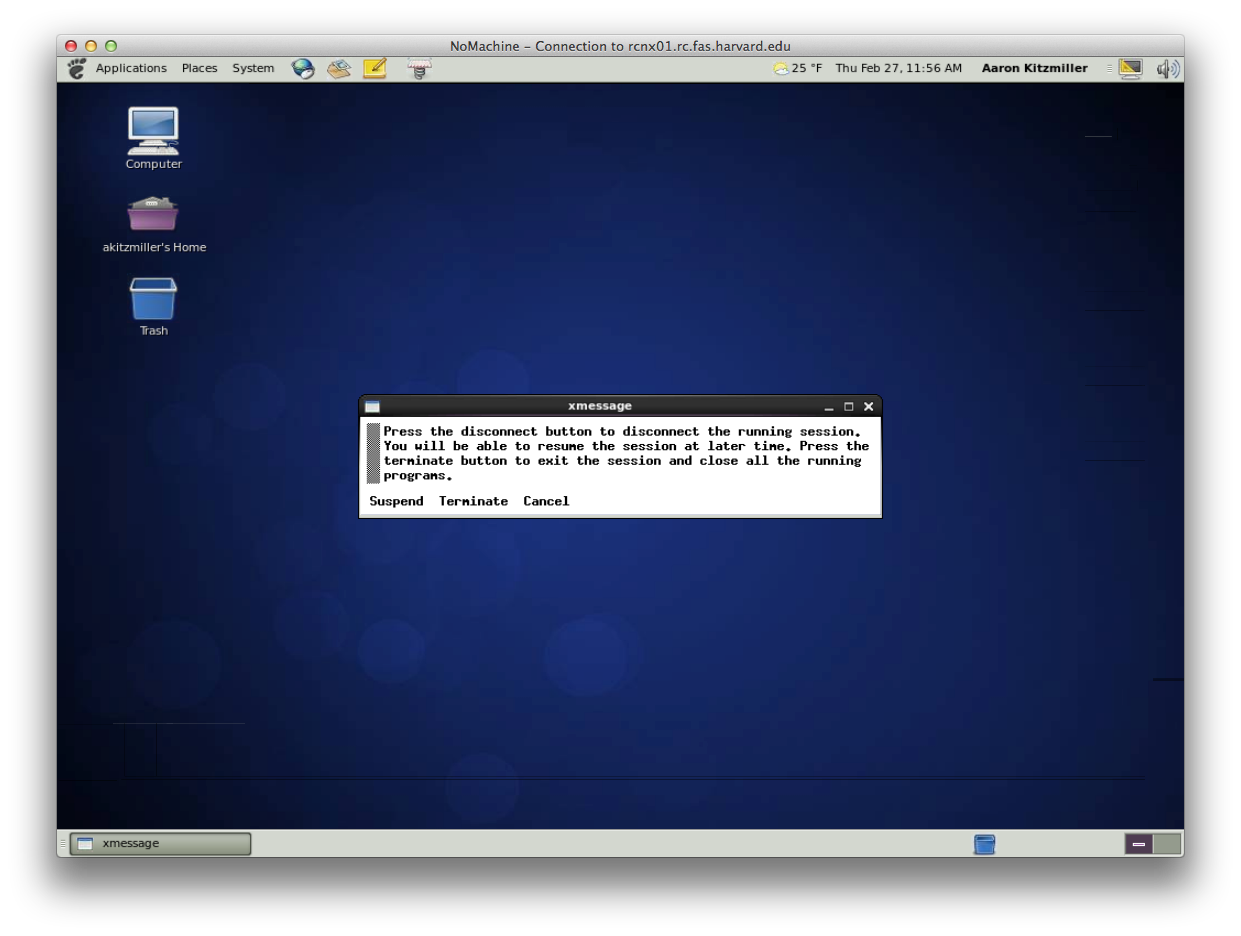Open the 25 °F weather applet
This screenshot has height=936, width=1241.
(x=797, y=68)
